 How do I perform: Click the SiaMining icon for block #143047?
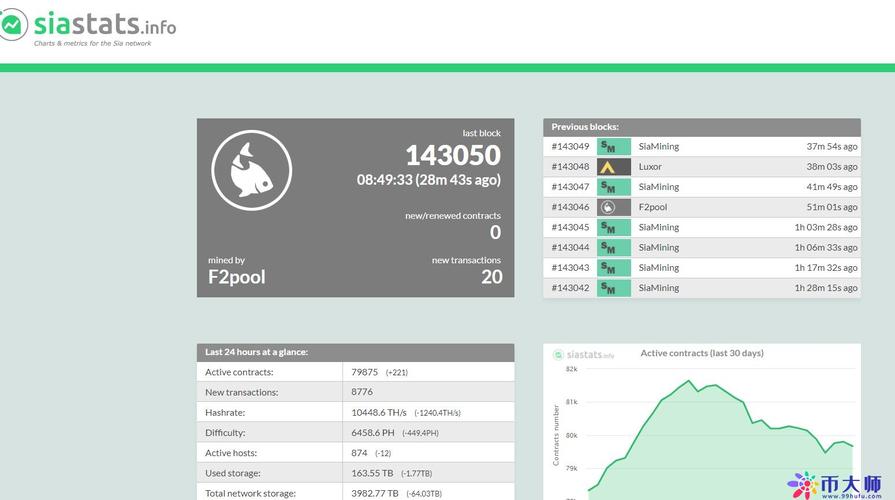pos(614,187)
